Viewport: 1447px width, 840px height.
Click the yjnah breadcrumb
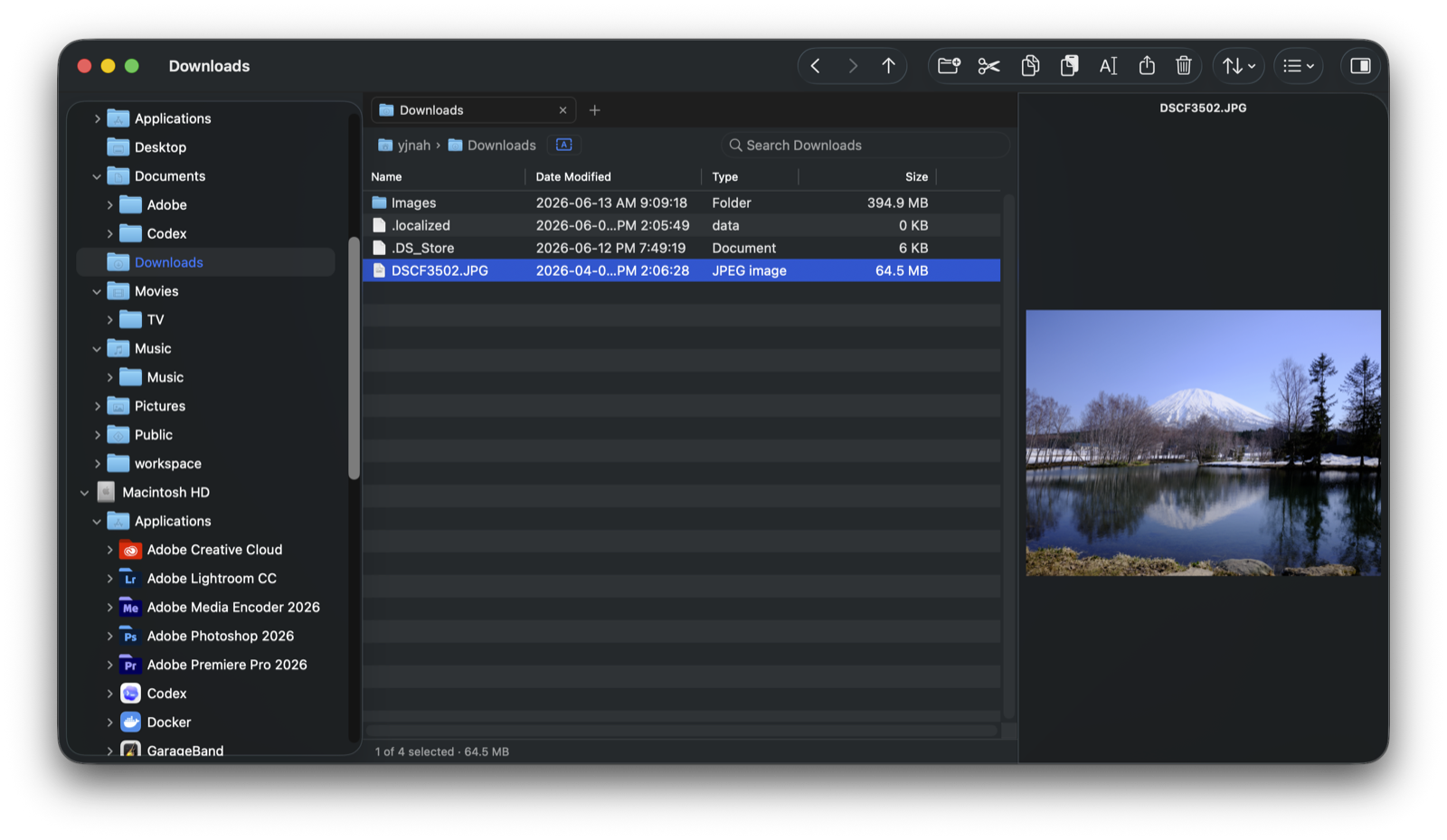(404, 146)
